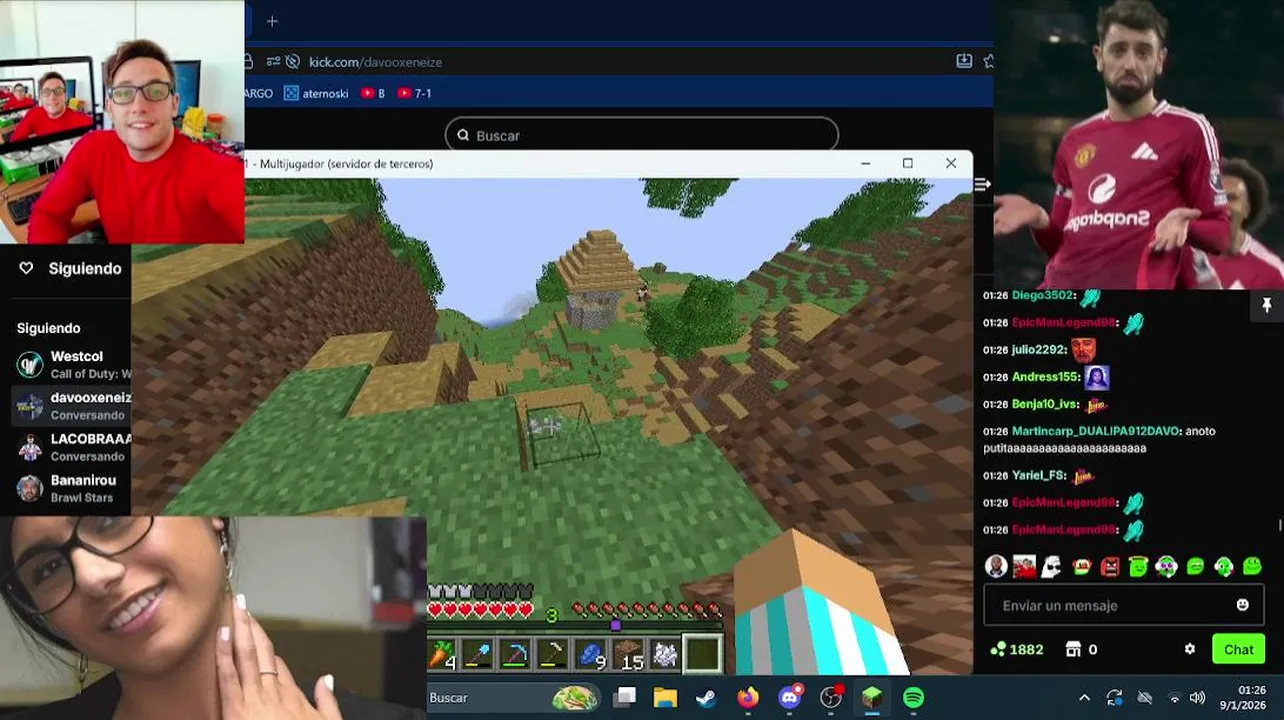Click the browser downloads icon
Viewport: 1284px width, 720px height.
tap(964, 61)
